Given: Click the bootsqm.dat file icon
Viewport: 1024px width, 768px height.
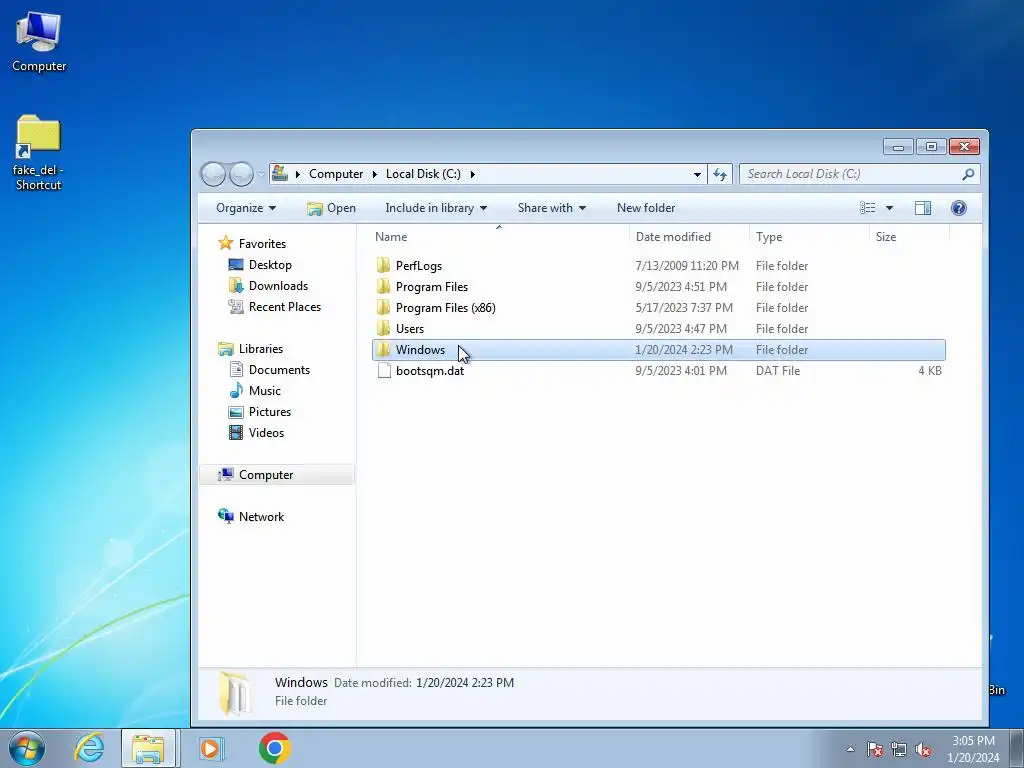Looking at the screenshot, I should (384, 370).
